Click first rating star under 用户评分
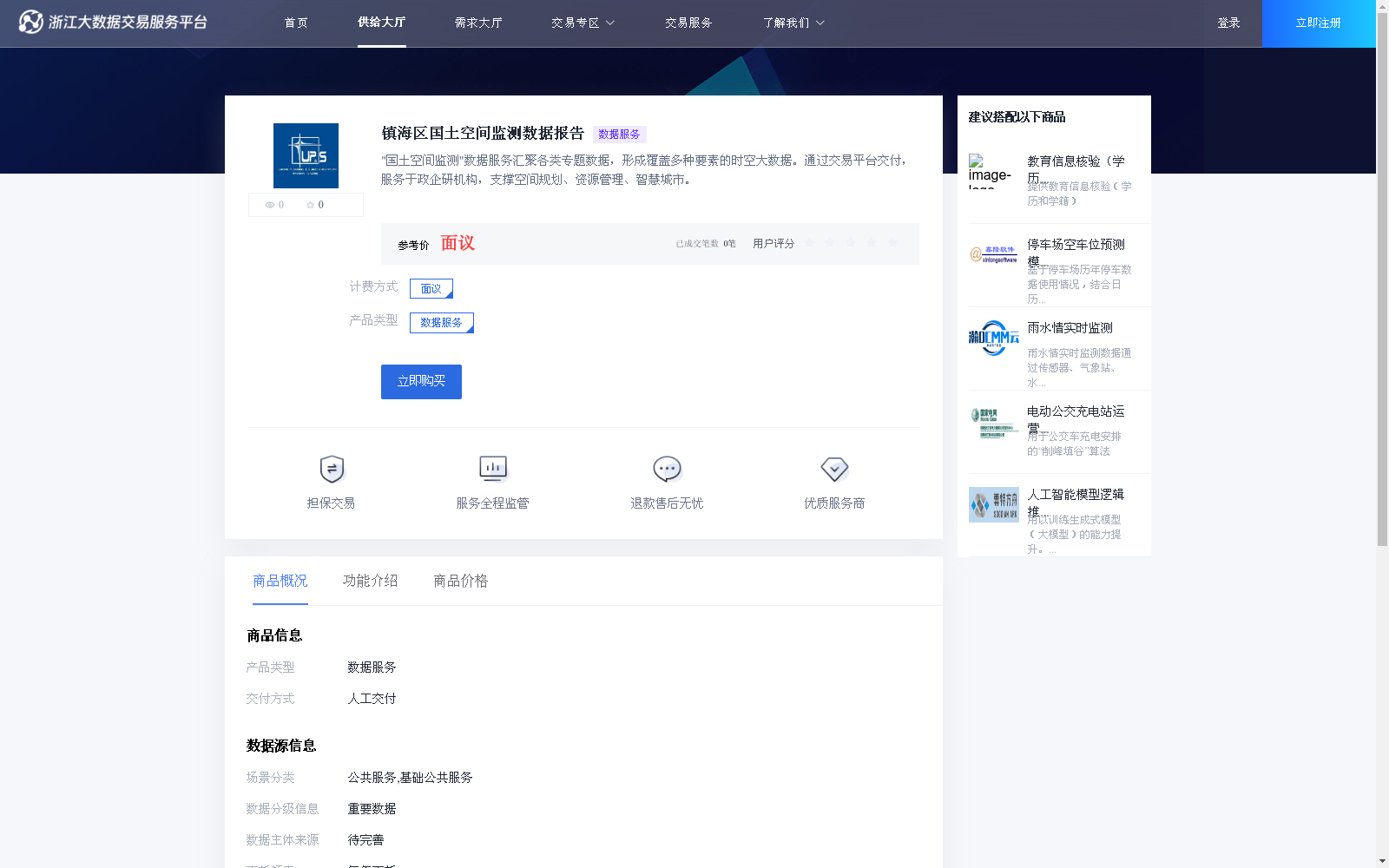1389x868 pixels. (809, 243)
